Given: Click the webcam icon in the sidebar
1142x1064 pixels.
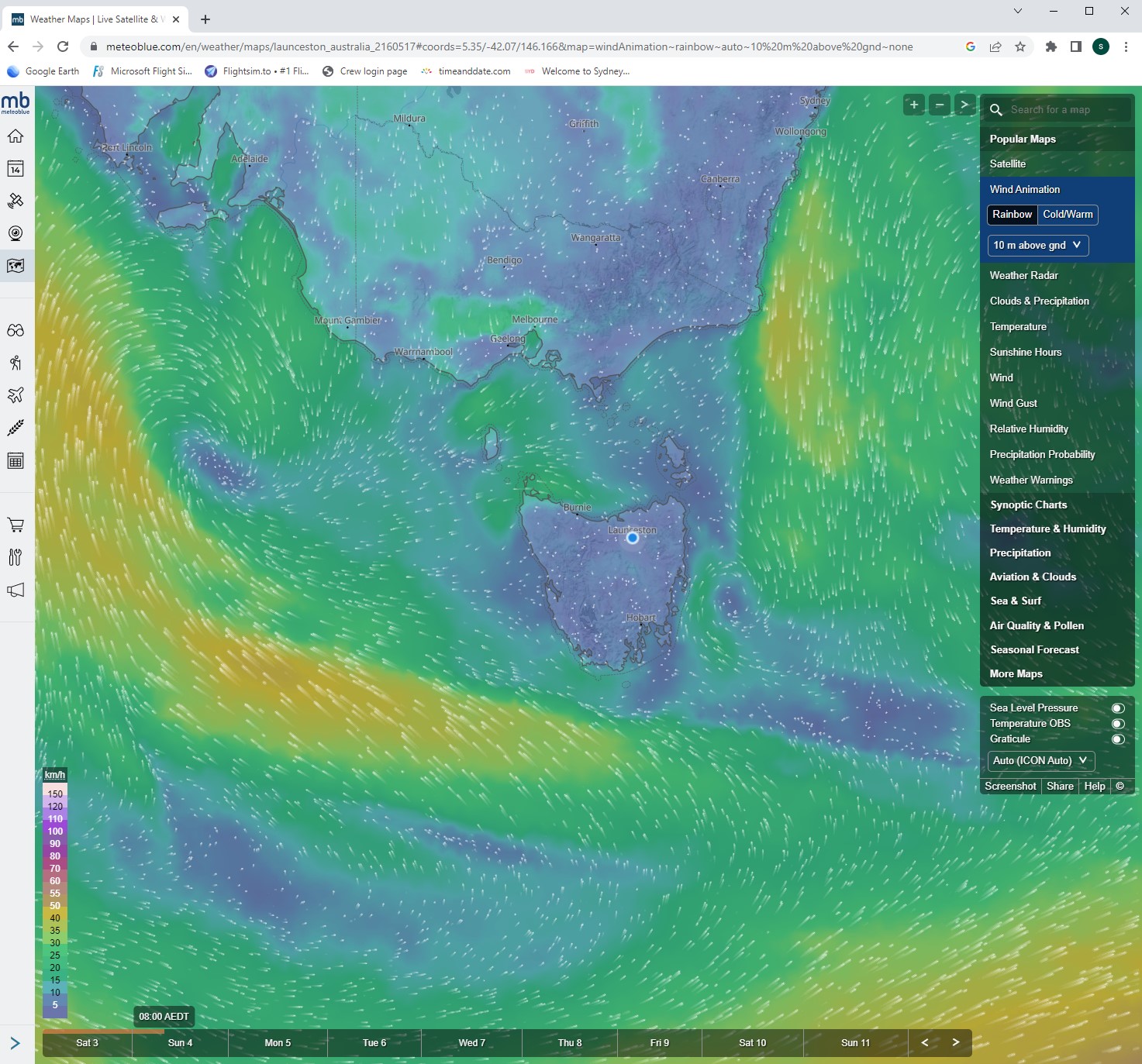Looking at the screenshot, I should pyautogui.click(x=16, y=233).
